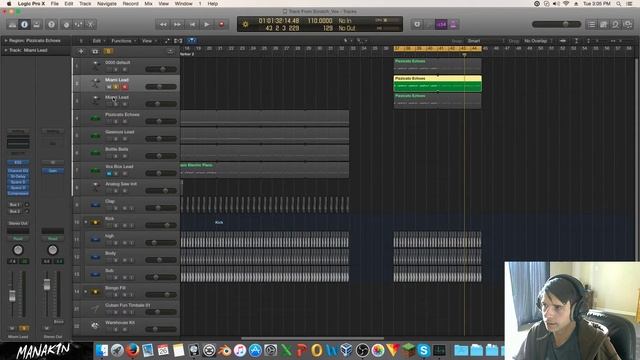The image size is (640, 360).
Task: Toggle the Replace mode button
Action: [417, 24]
